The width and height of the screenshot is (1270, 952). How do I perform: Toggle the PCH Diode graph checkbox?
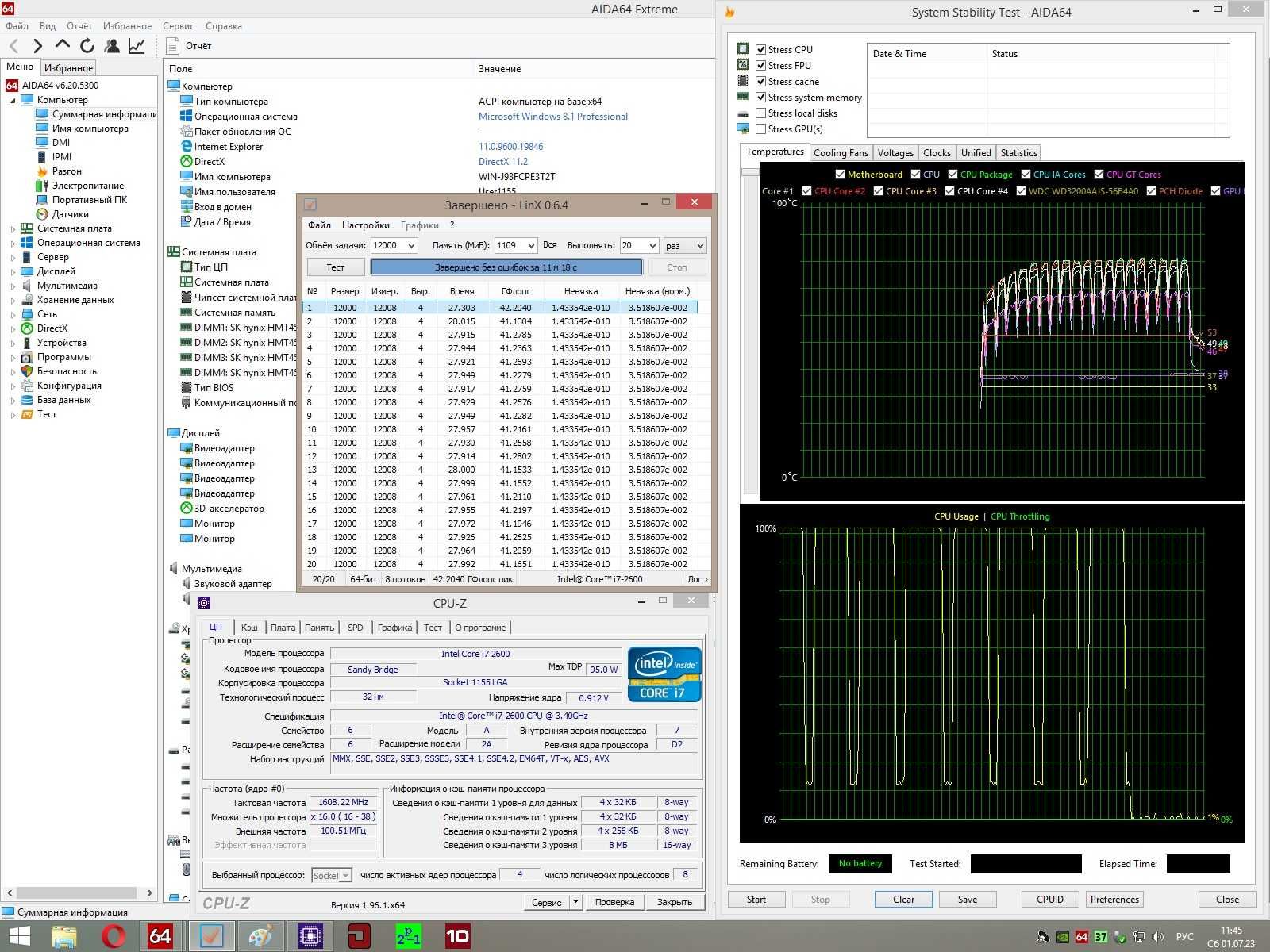click(x=1151, y=191)
